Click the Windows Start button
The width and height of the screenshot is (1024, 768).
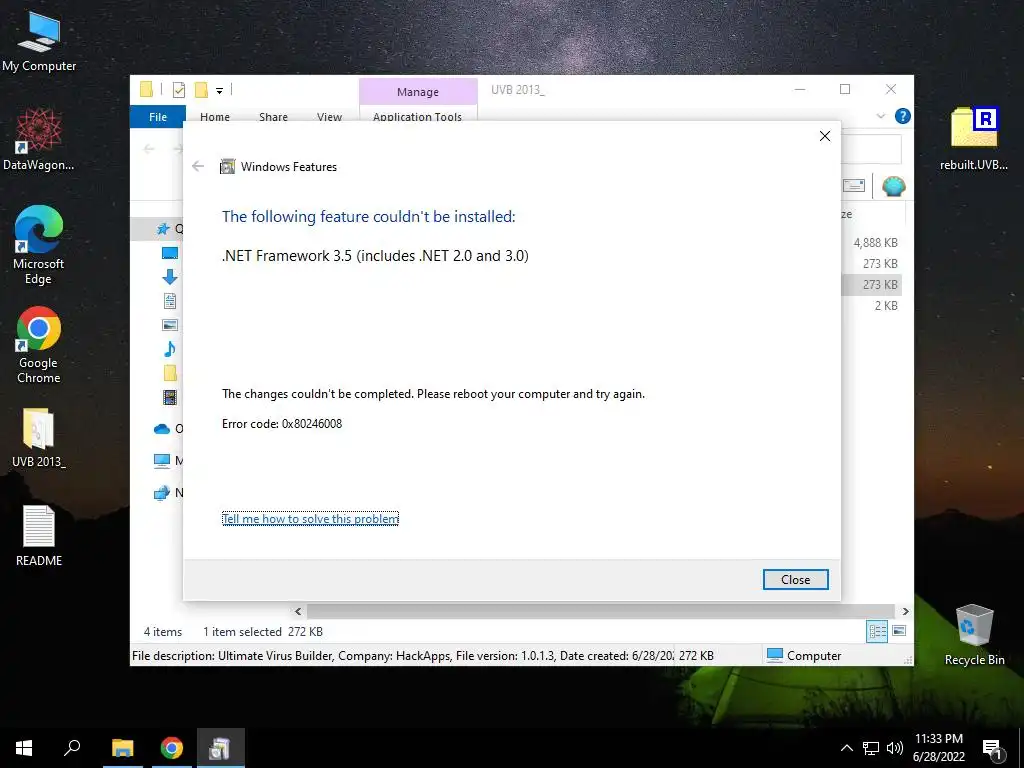tap(24, 748)
